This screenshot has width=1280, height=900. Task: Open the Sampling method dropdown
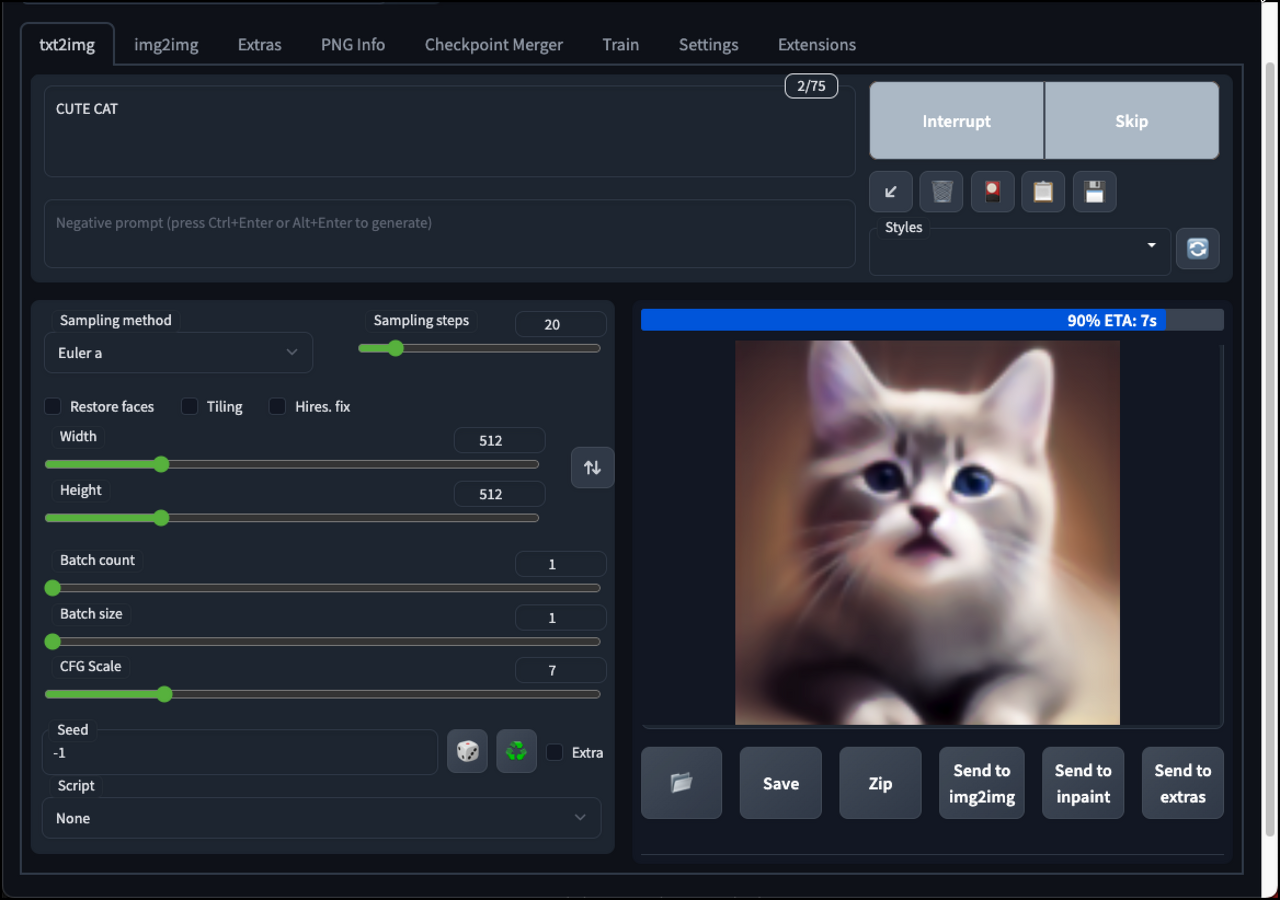coord(178,352)
